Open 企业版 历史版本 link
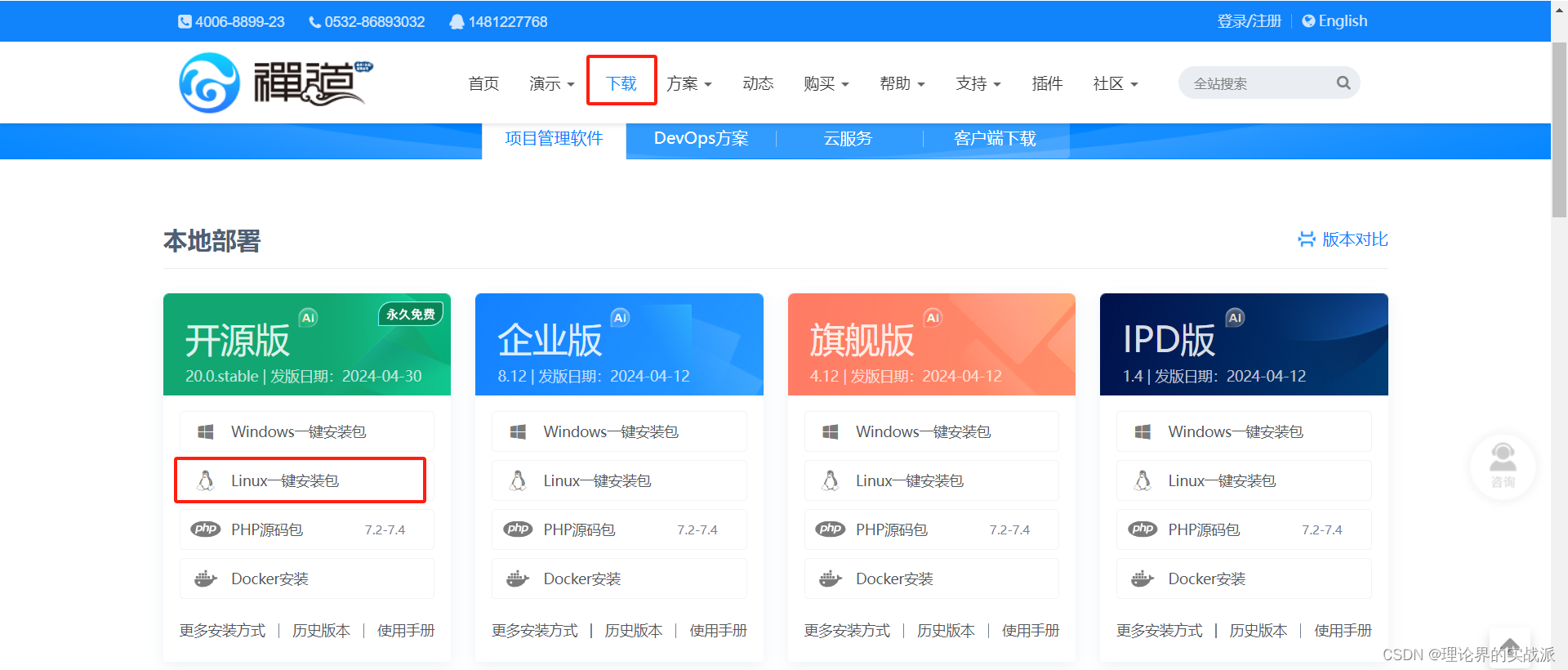The height and width of the screenshot is (670, 1568). pyautogui.click(x=634, y=631)
